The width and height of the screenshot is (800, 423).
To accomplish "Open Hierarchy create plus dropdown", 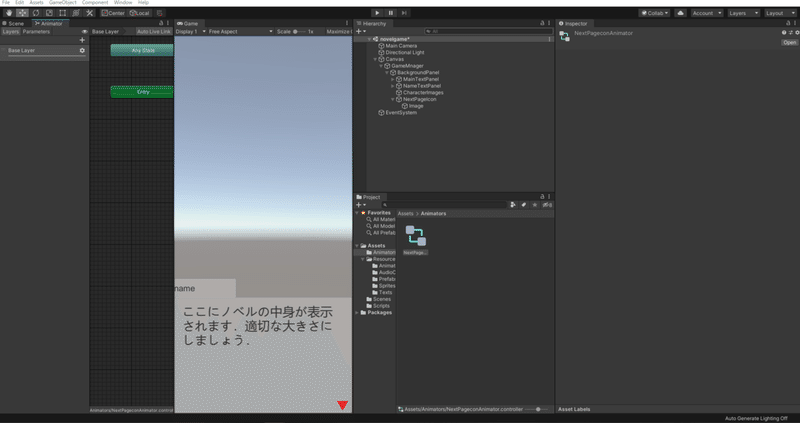I will pyautogui.click(x=361, y=32).
